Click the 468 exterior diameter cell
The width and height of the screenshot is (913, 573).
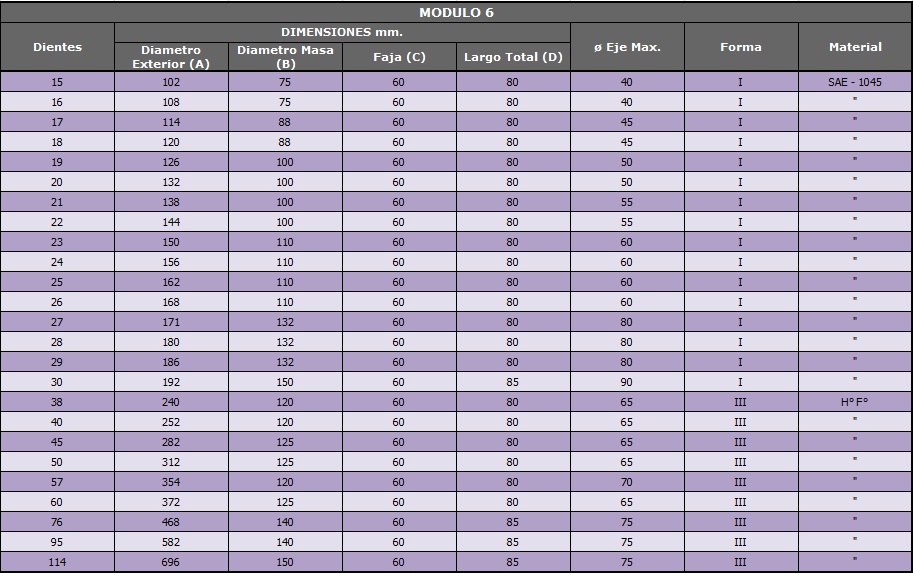pyautogui.click(x=171, y=522)
